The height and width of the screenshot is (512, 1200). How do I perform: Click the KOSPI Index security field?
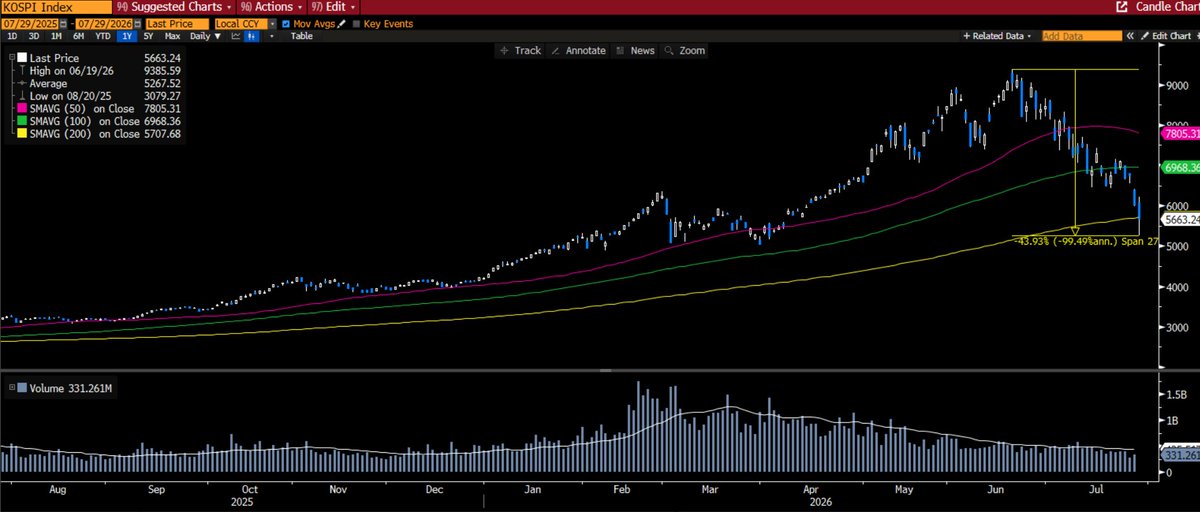(x=56, y=7)
